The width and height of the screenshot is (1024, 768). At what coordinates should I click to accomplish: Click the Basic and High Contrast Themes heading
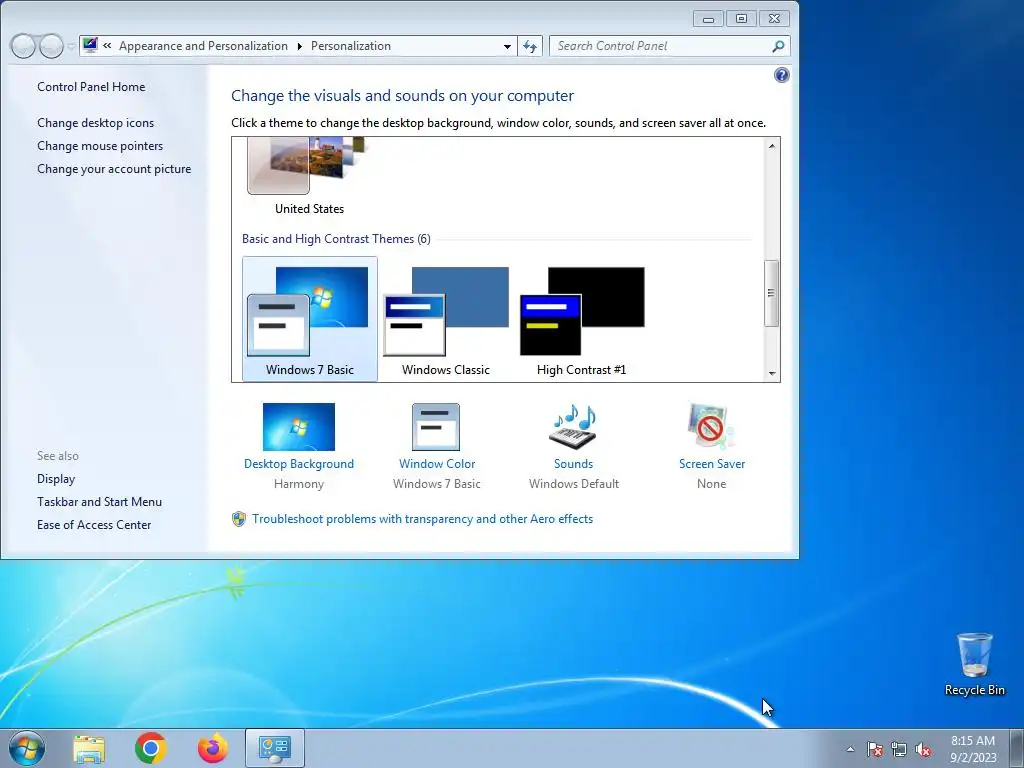pos(336,239)
